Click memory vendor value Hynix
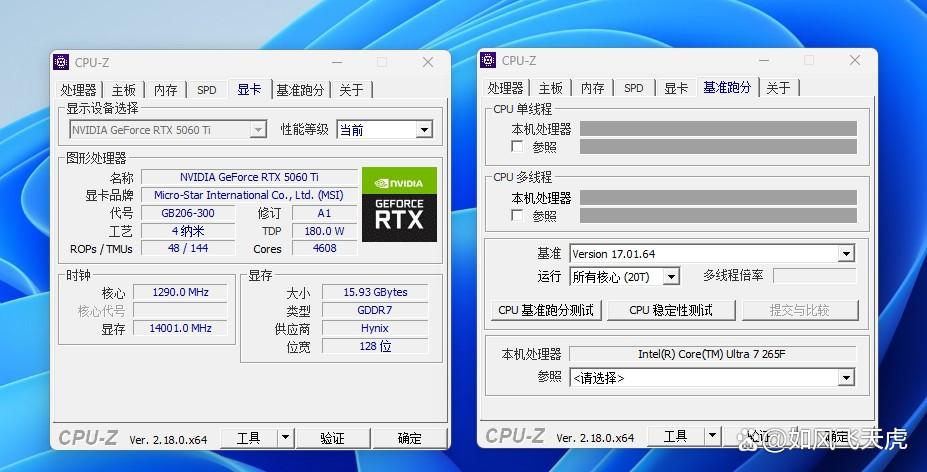Viewport: 927px width, 472px height. 375,328
